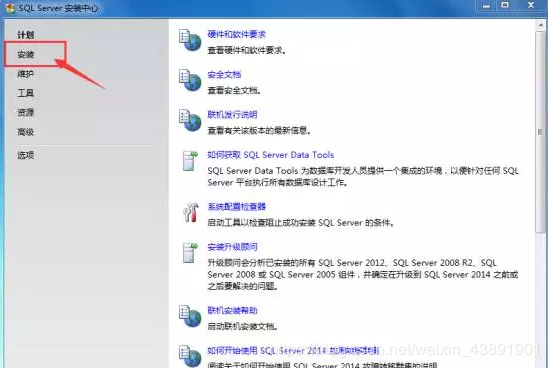Click the server icon beside 安装升级顾问

click(x=190, y=253)
